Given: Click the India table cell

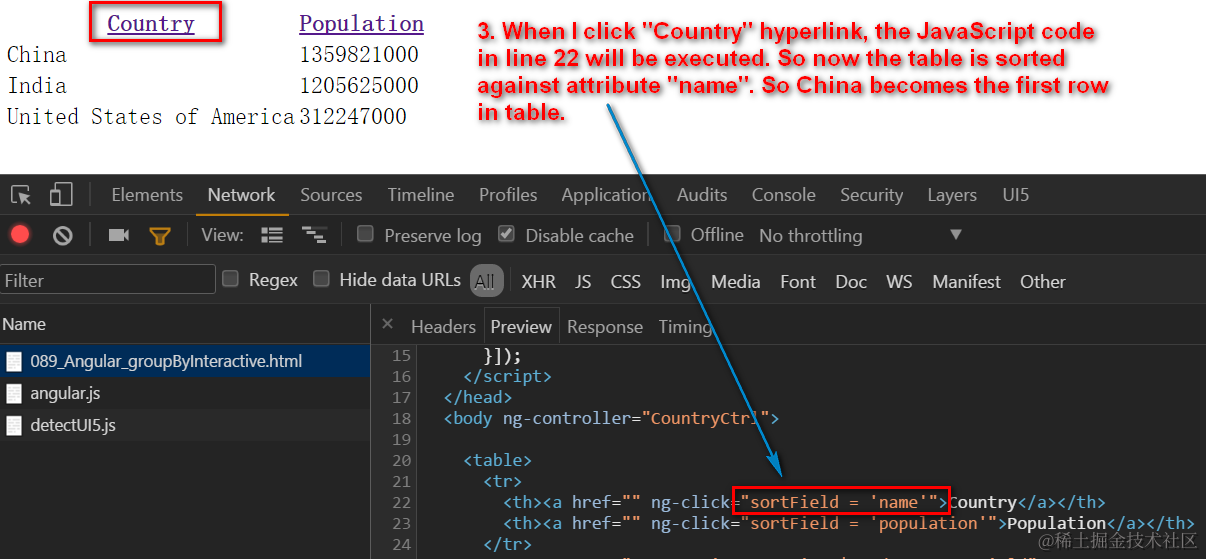Looking at the screenshot, I should (37, 85).
